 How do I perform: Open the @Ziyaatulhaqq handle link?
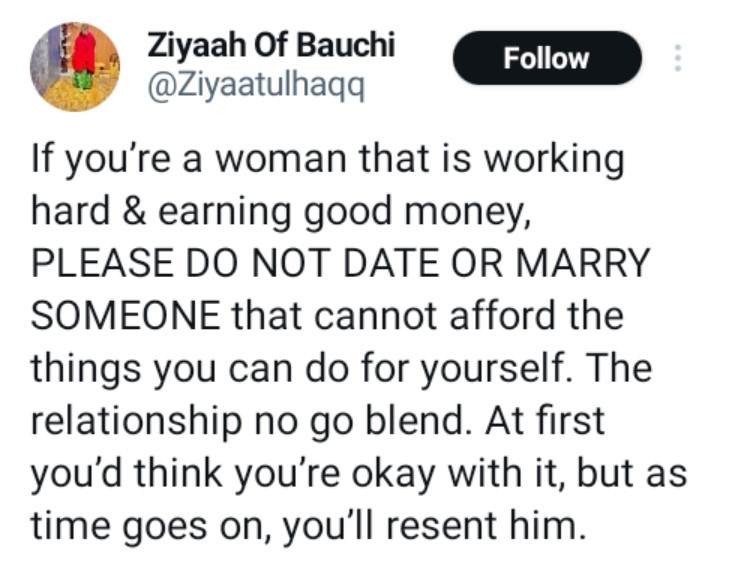click(x=256, y=86)
